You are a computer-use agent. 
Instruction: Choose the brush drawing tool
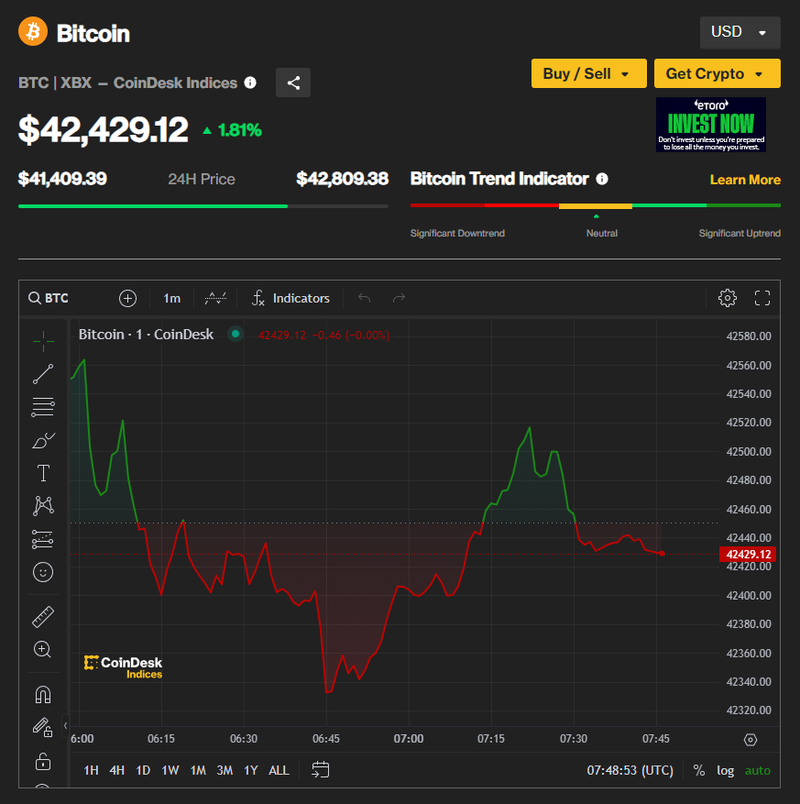click(x=43, y=440)
